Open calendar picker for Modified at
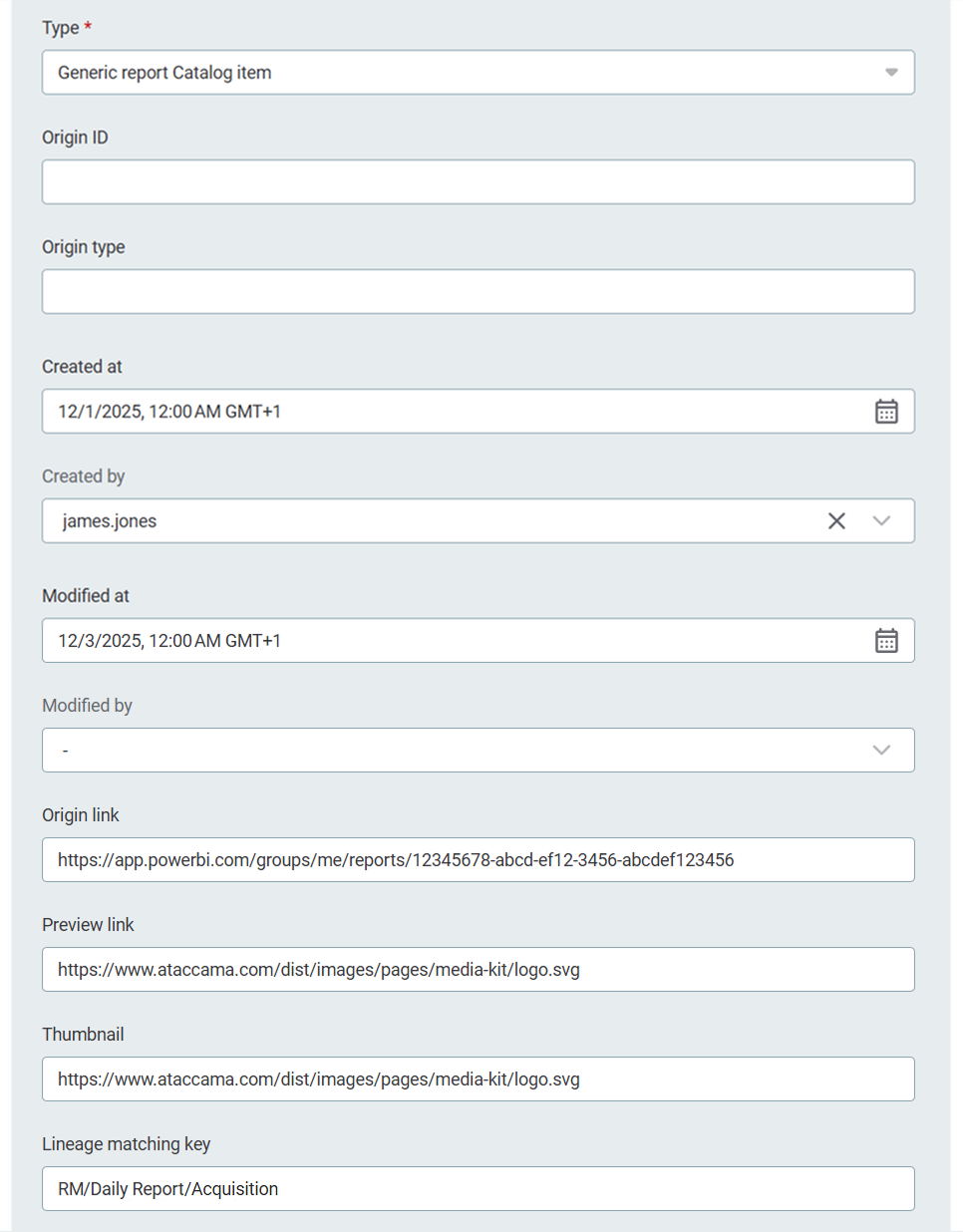The height and width of the screenshot is (1232, 963). click(885, 641)
